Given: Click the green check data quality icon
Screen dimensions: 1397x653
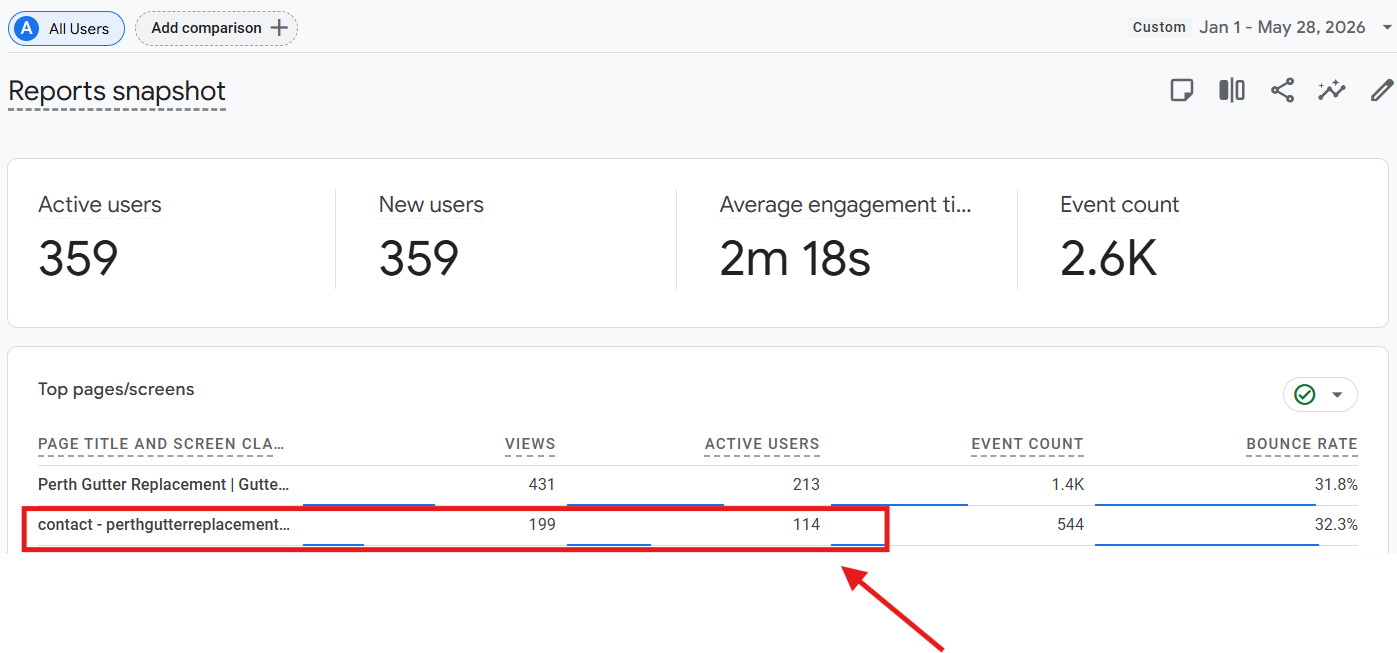Looking at the screenshot, I should click(x=1305, y=395).
